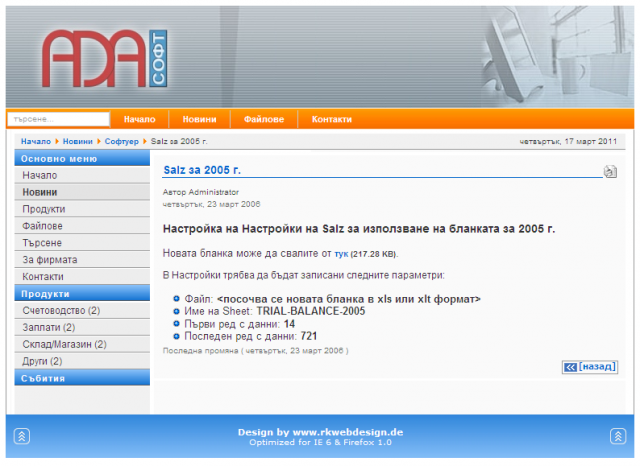Select Новини in the sidebar main menu
This screenshot has width=640, height=466.
click(82, 192)
